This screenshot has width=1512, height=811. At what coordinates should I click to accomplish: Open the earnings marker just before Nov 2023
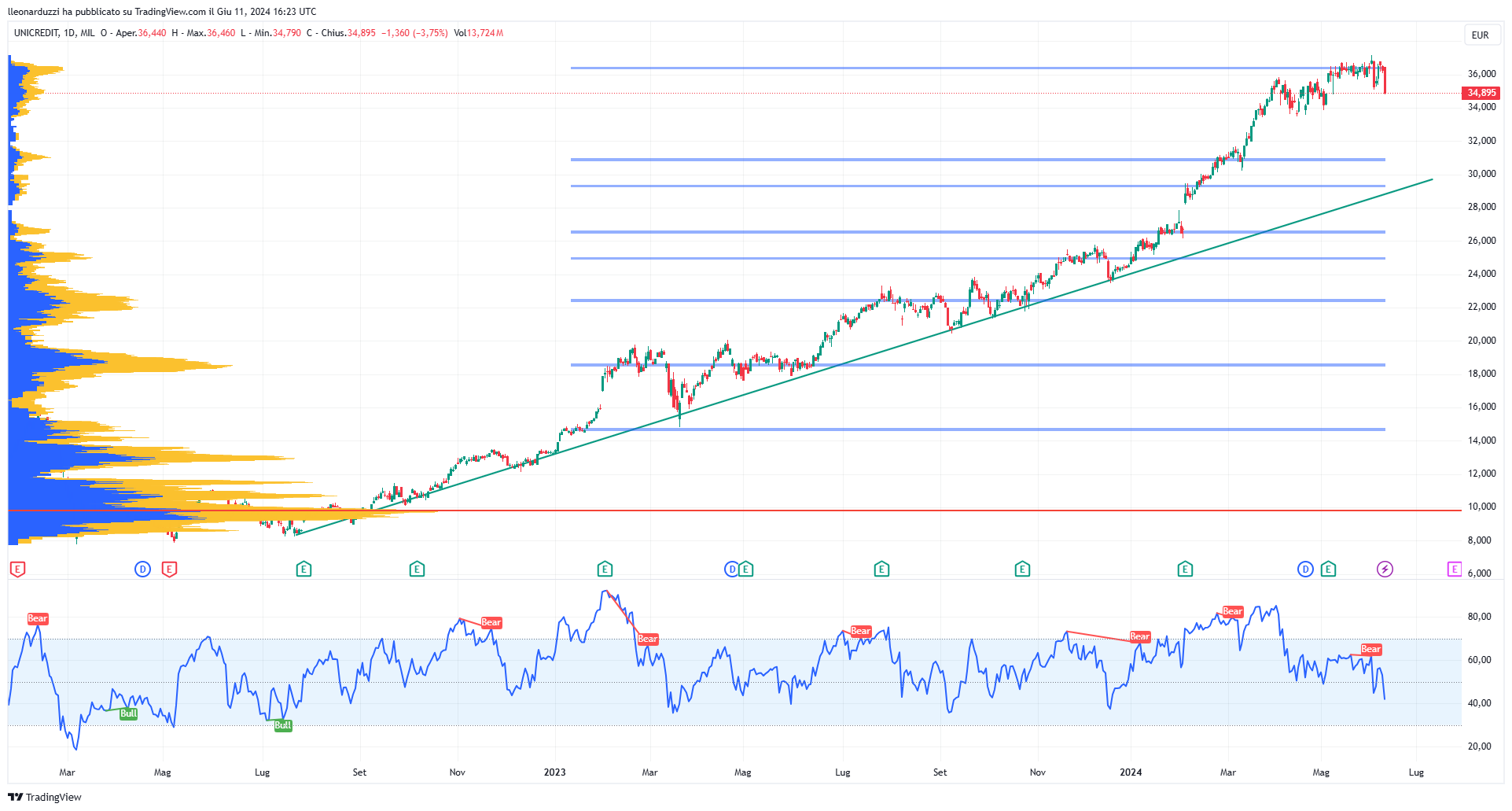pyautogui.click(x=1022, y=569)
